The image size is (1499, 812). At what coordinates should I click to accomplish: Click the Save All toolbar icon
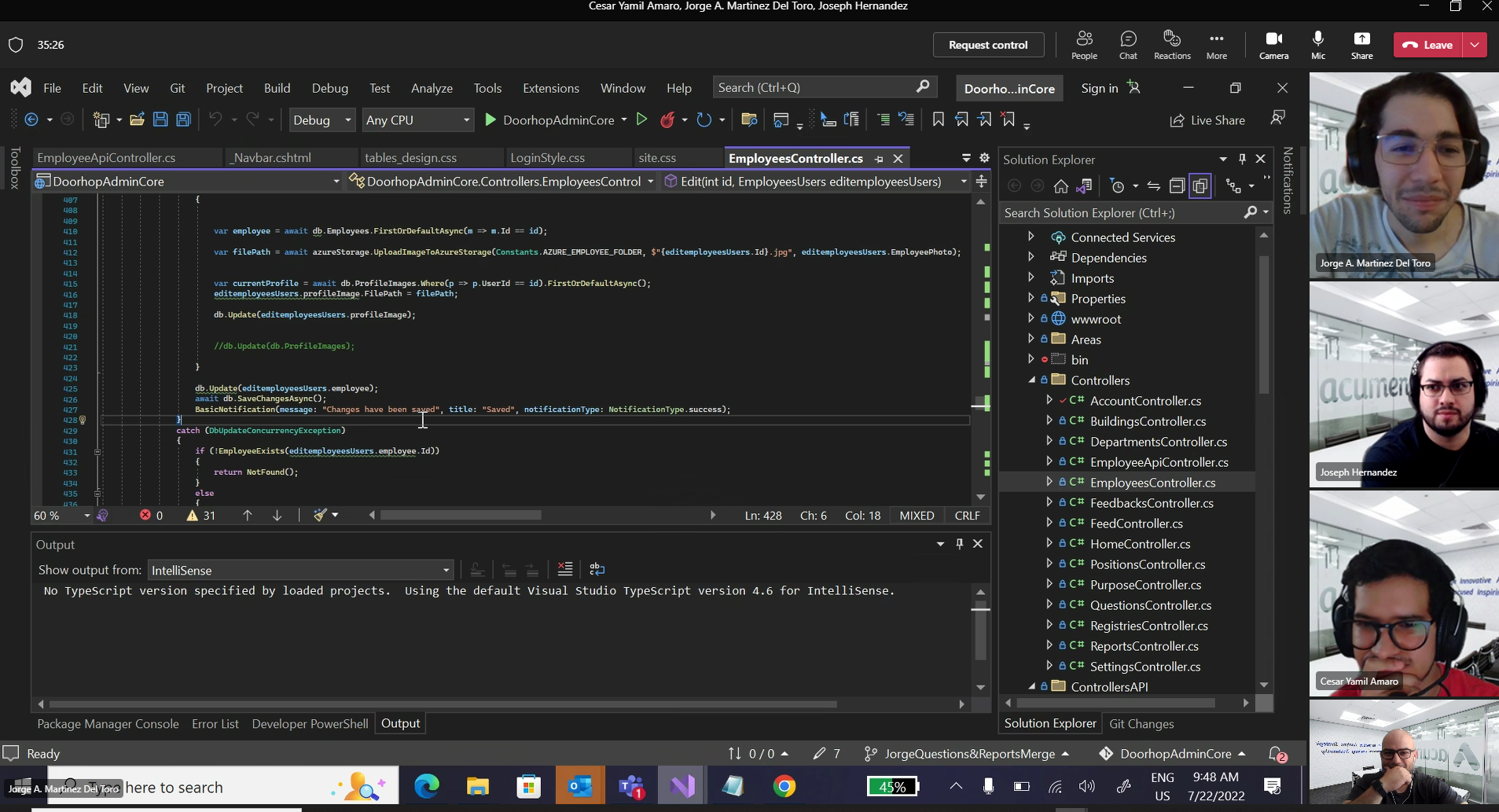pos(183,119)
